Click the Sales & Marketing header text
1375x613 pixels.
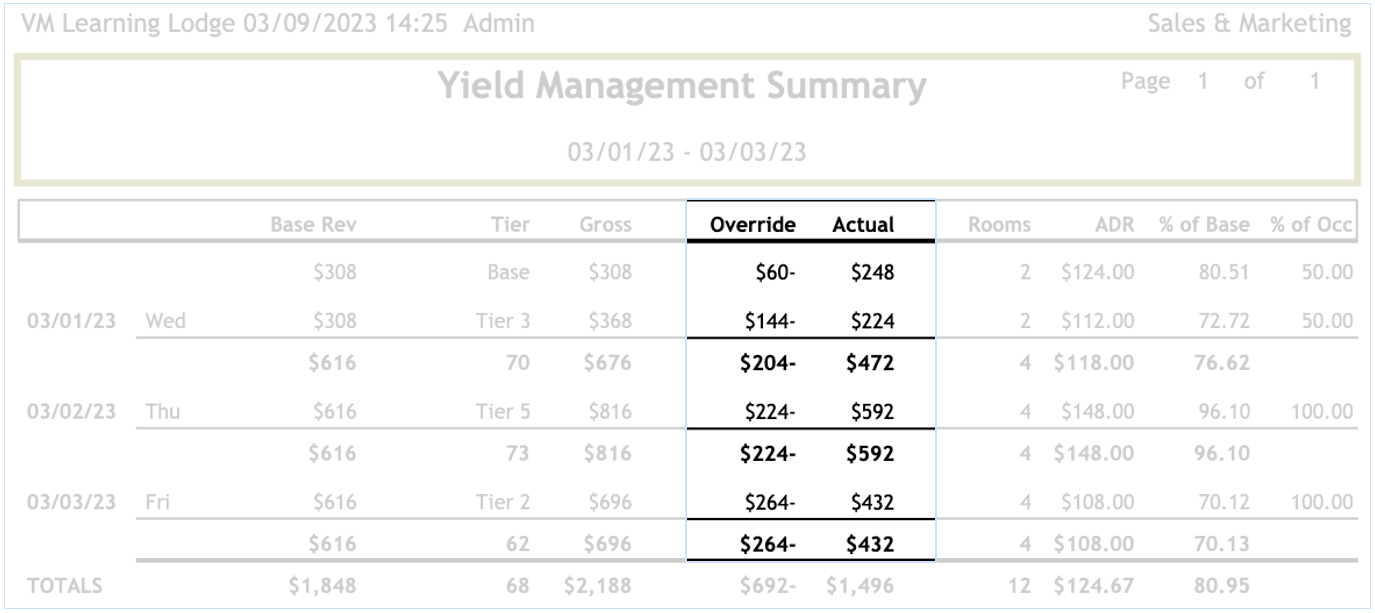[1249, 24]
